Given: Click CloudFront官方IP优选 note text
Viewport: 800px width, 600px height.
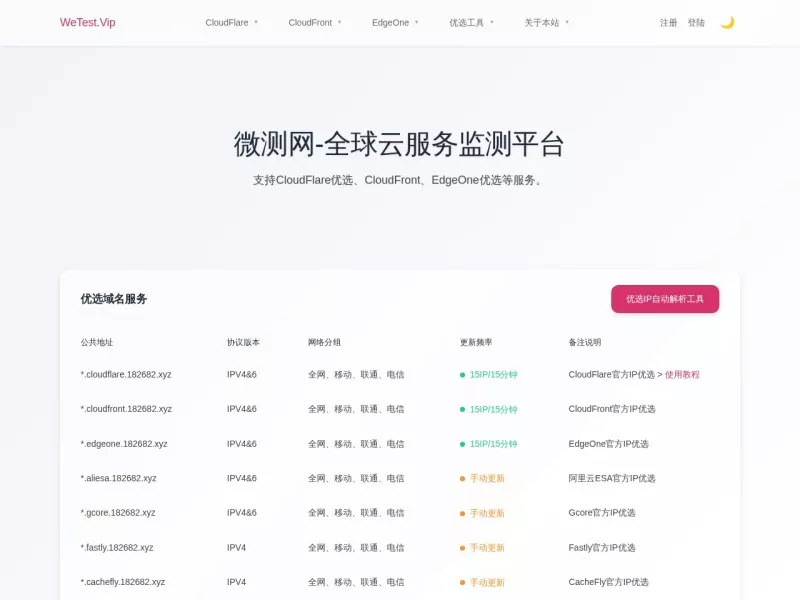Looking at the screenshot, I should point(612,409).
